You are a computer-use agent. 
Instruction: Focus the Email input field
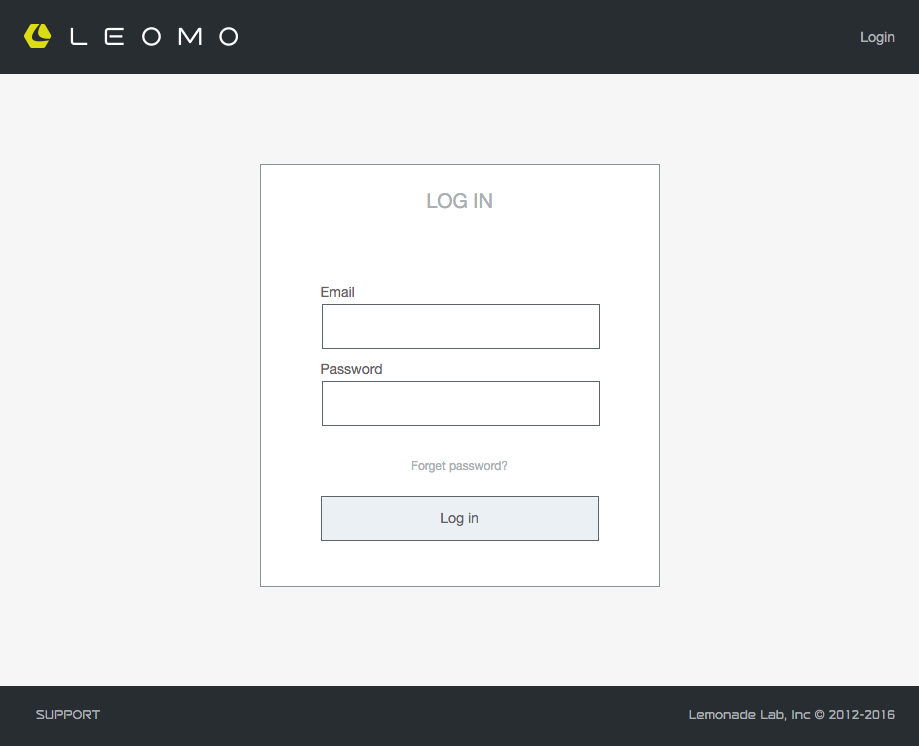461,326
